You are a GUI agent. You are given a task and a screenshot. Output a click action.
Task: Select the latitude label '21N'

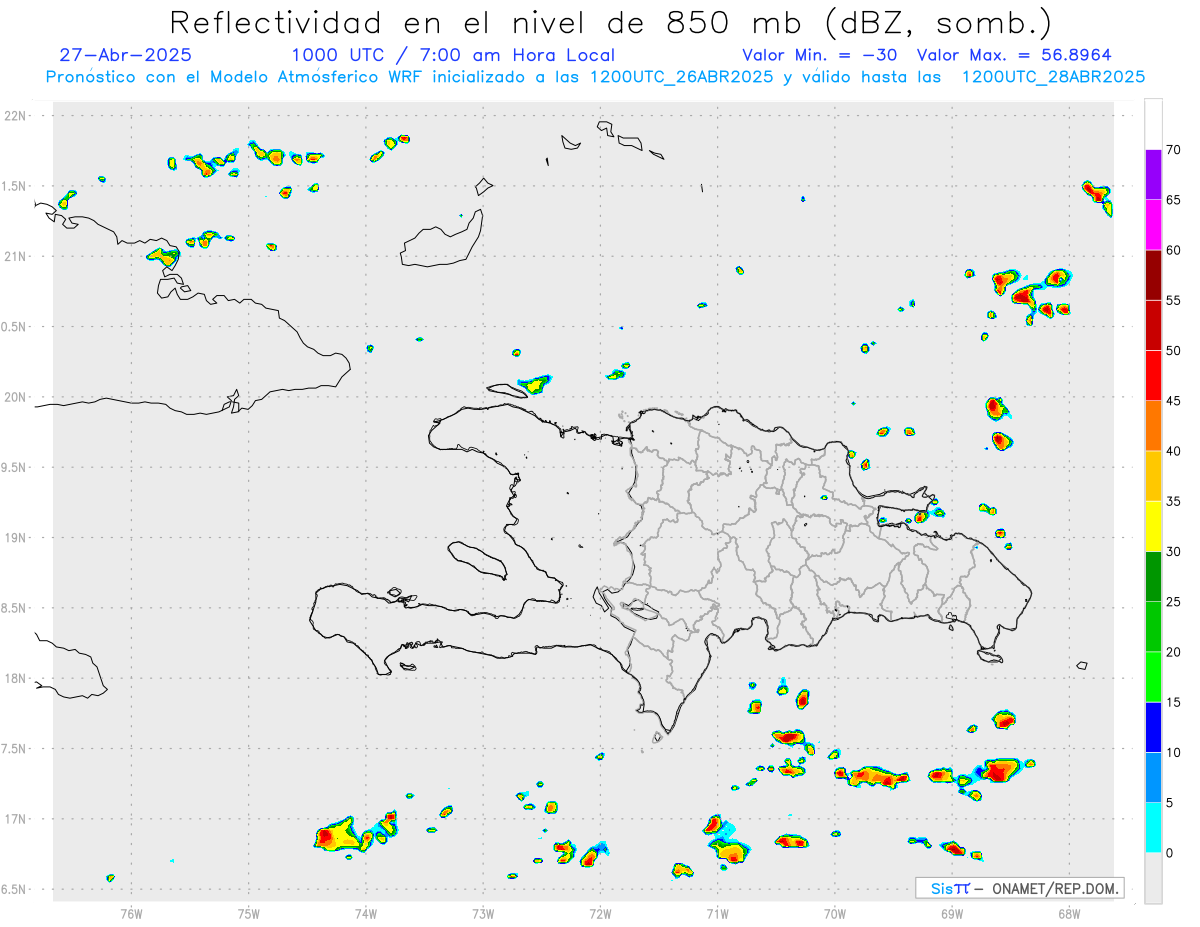point(17,256)
